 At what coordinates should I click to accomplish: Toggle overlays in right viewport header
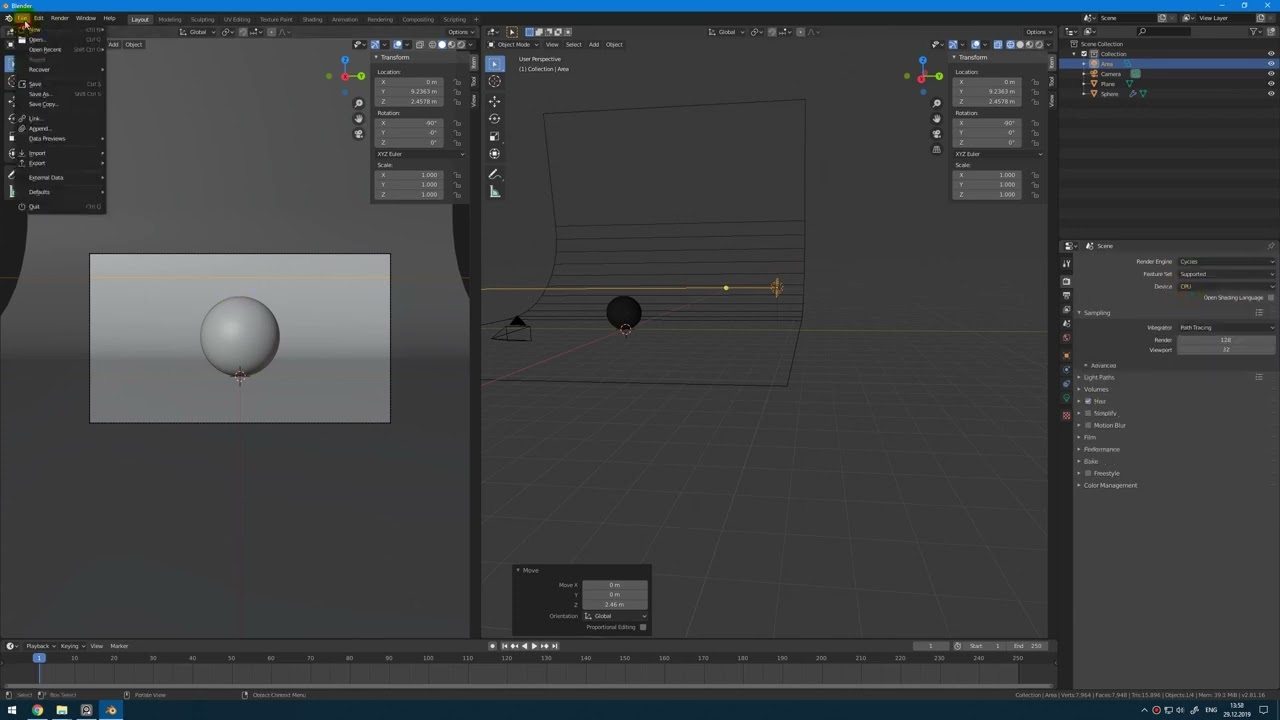pos(976,44)
